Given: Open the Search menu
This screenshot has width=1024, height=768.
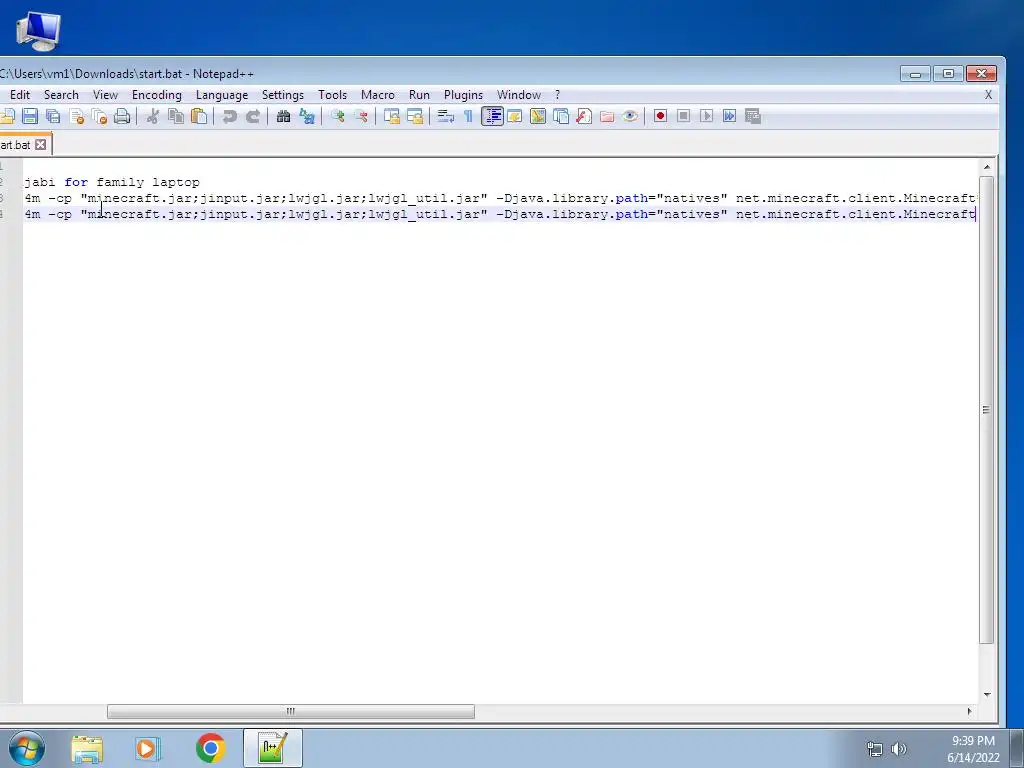Looking at the screenshot, I should [x=61, y=95].
